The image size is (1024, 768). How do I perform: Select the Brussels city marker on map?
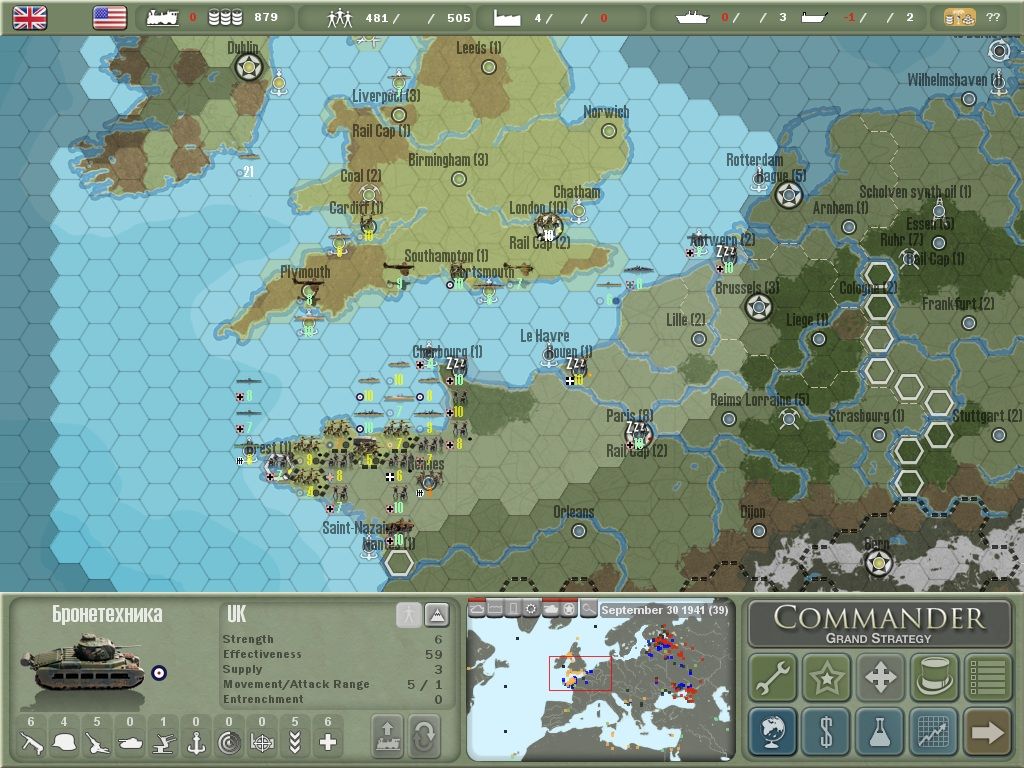point(758,307)
